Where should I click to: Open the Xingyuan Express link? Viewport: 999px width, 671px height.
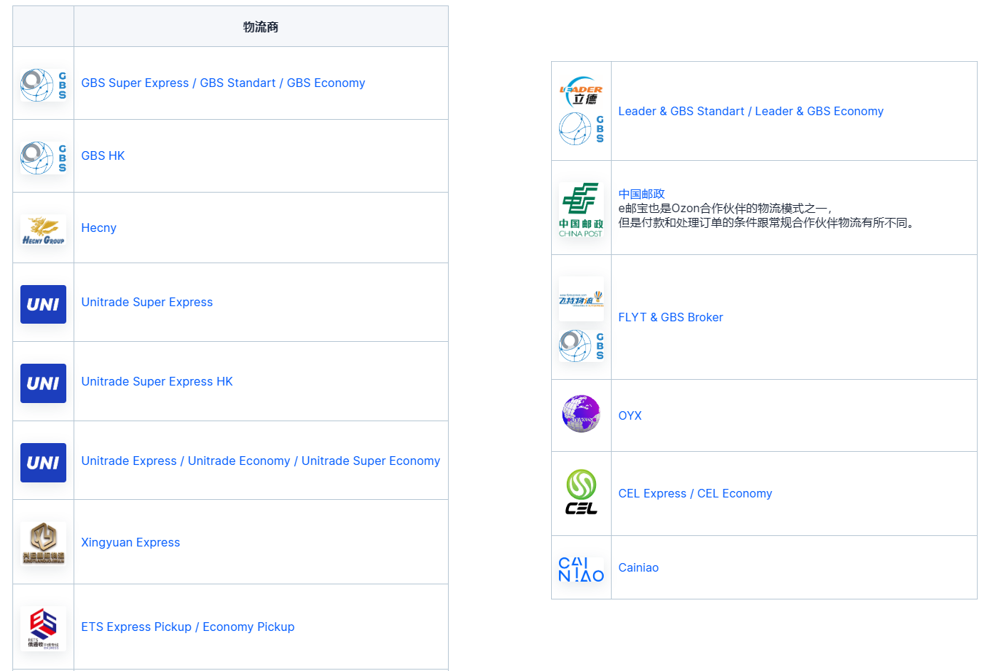point(131,542)
